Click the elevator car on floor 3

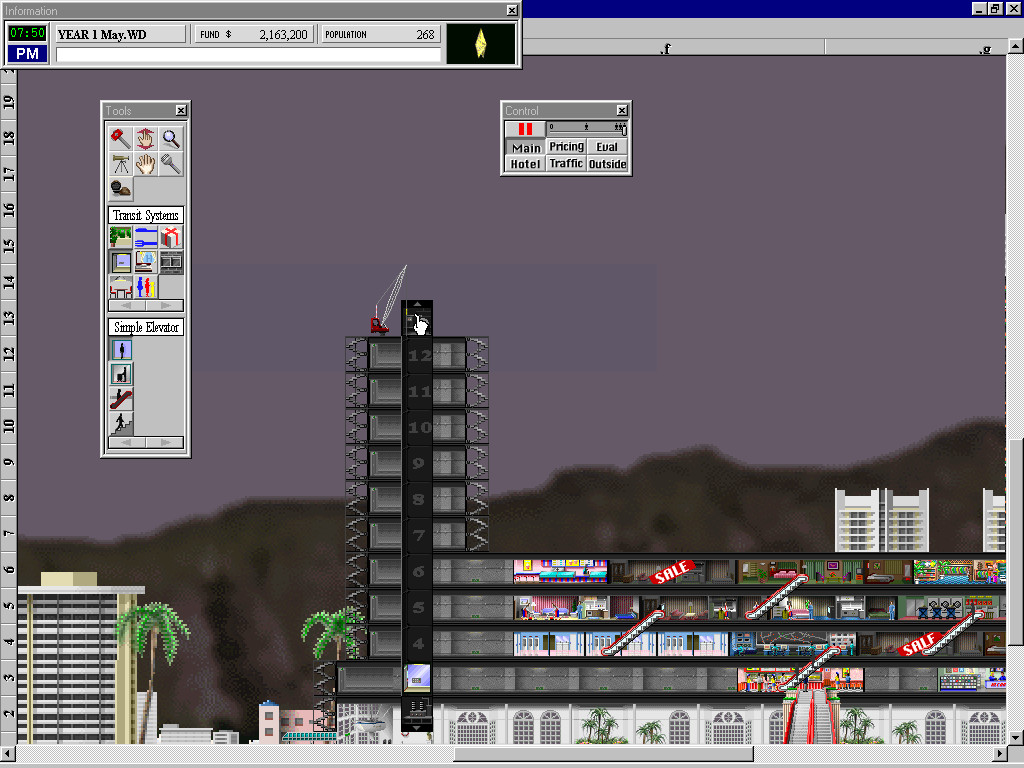(417, 679)
